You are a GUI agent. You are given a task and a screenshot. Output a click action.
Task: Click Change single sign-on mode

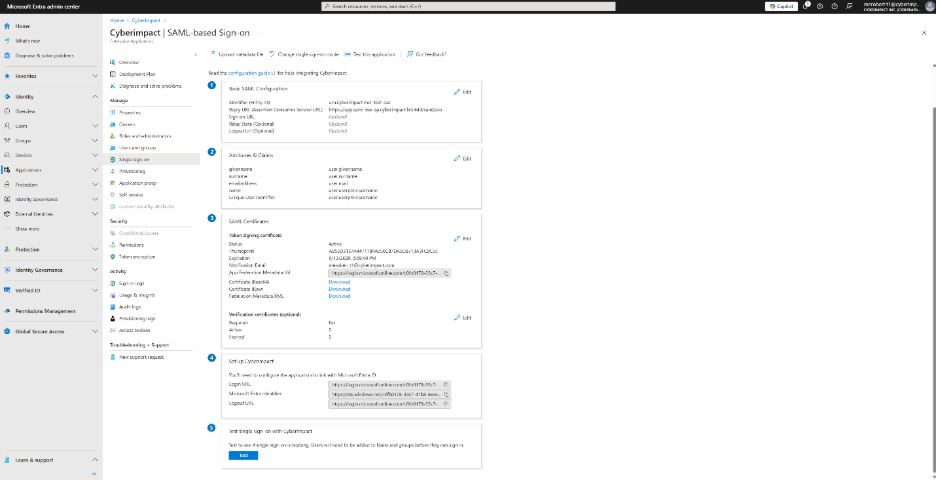coord(304,54)
